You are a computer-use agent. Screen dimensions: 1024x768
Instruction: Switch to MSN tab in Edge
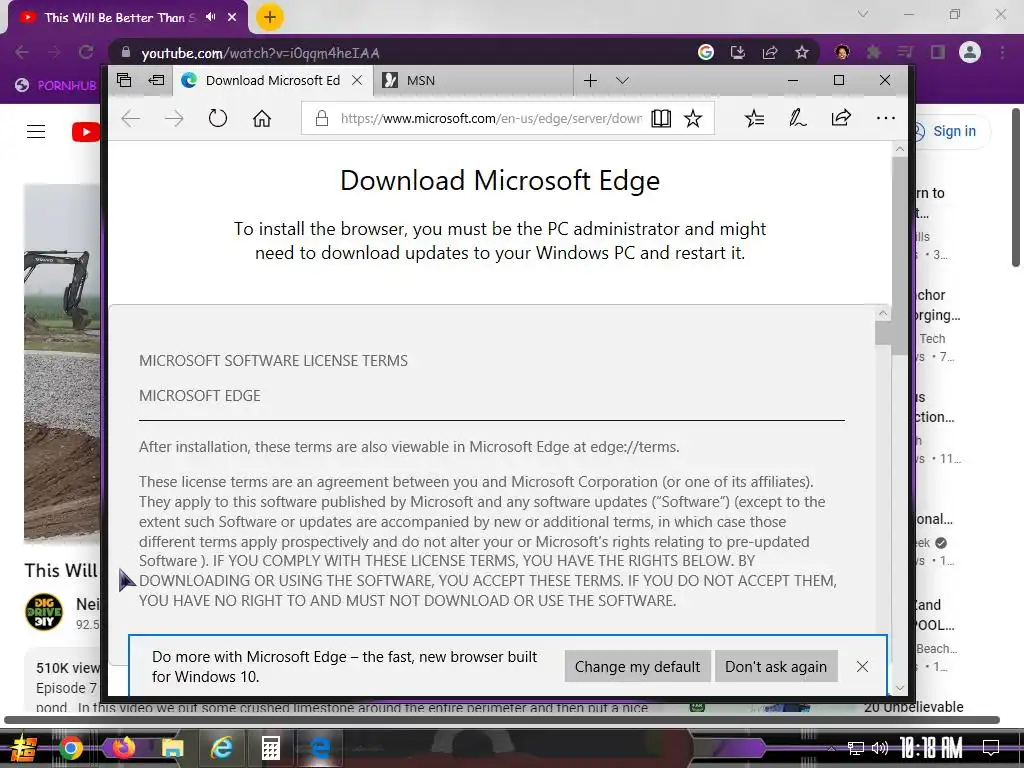473,80
